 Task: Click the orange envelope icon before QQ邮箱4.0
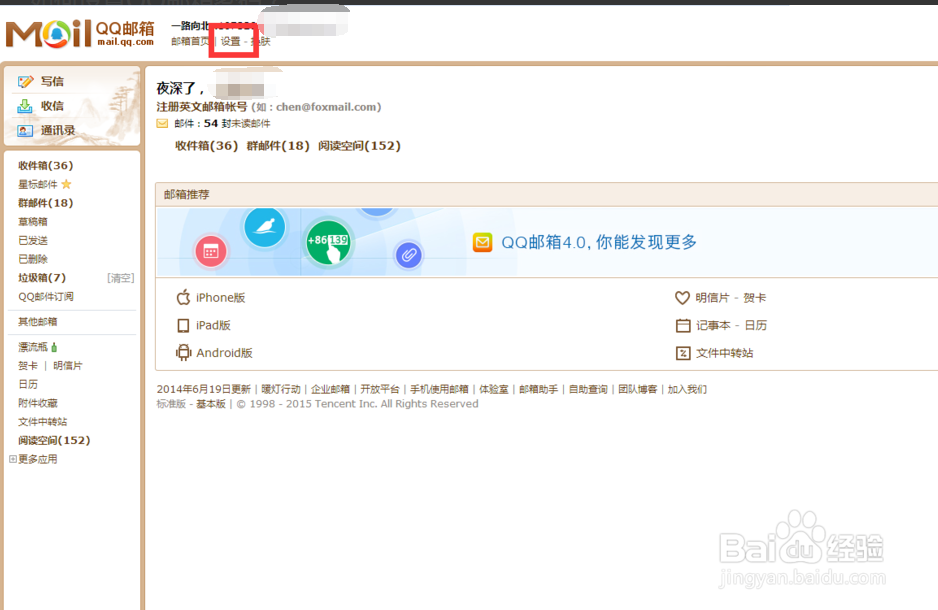(x=483, y=242)
